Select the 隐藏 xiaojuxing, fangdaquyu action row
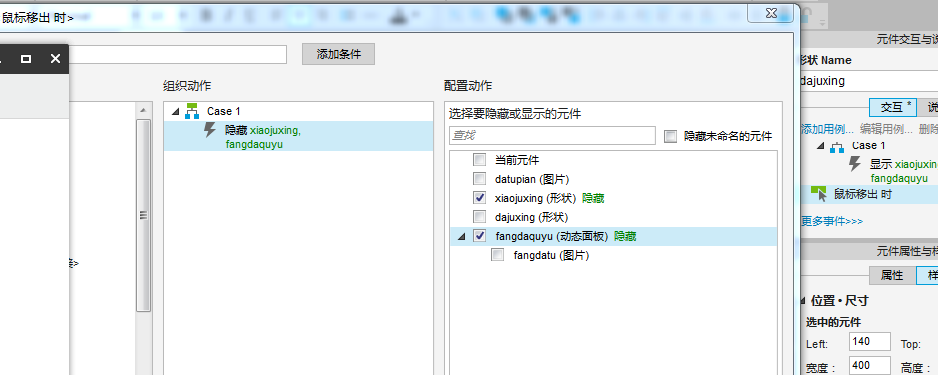Screen dimensions: 938x375 298,136
